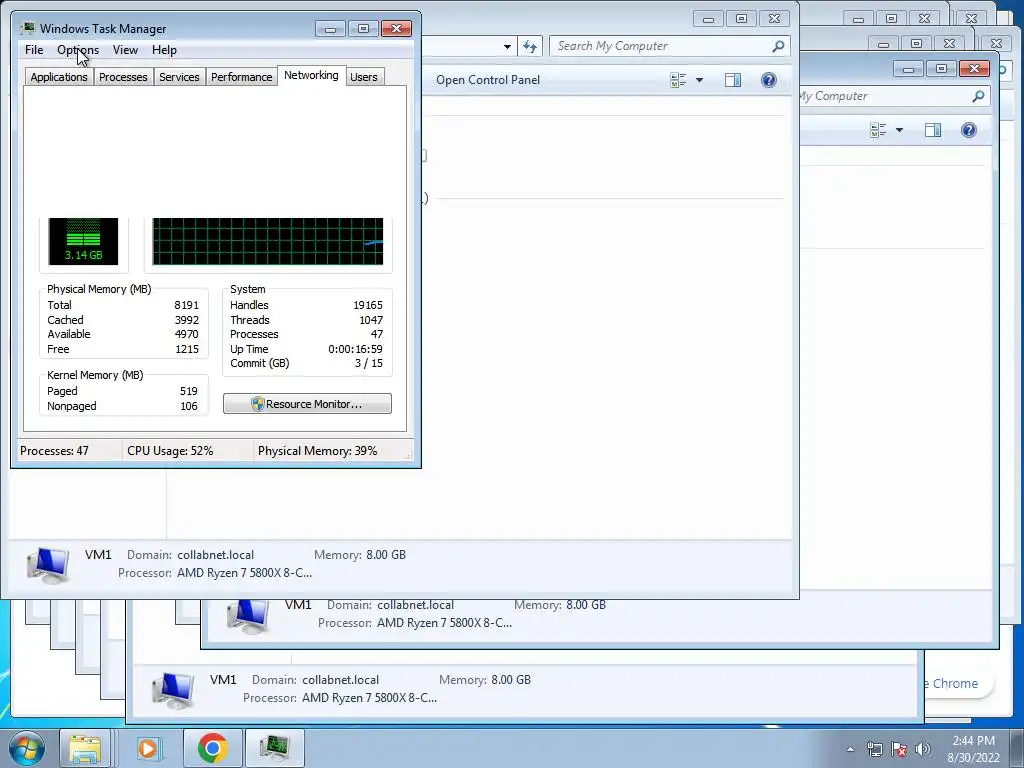This screenshot has width=1024, height=768.
Task: Click Processes: 47 in status bar
Action: tap(54, 451)
